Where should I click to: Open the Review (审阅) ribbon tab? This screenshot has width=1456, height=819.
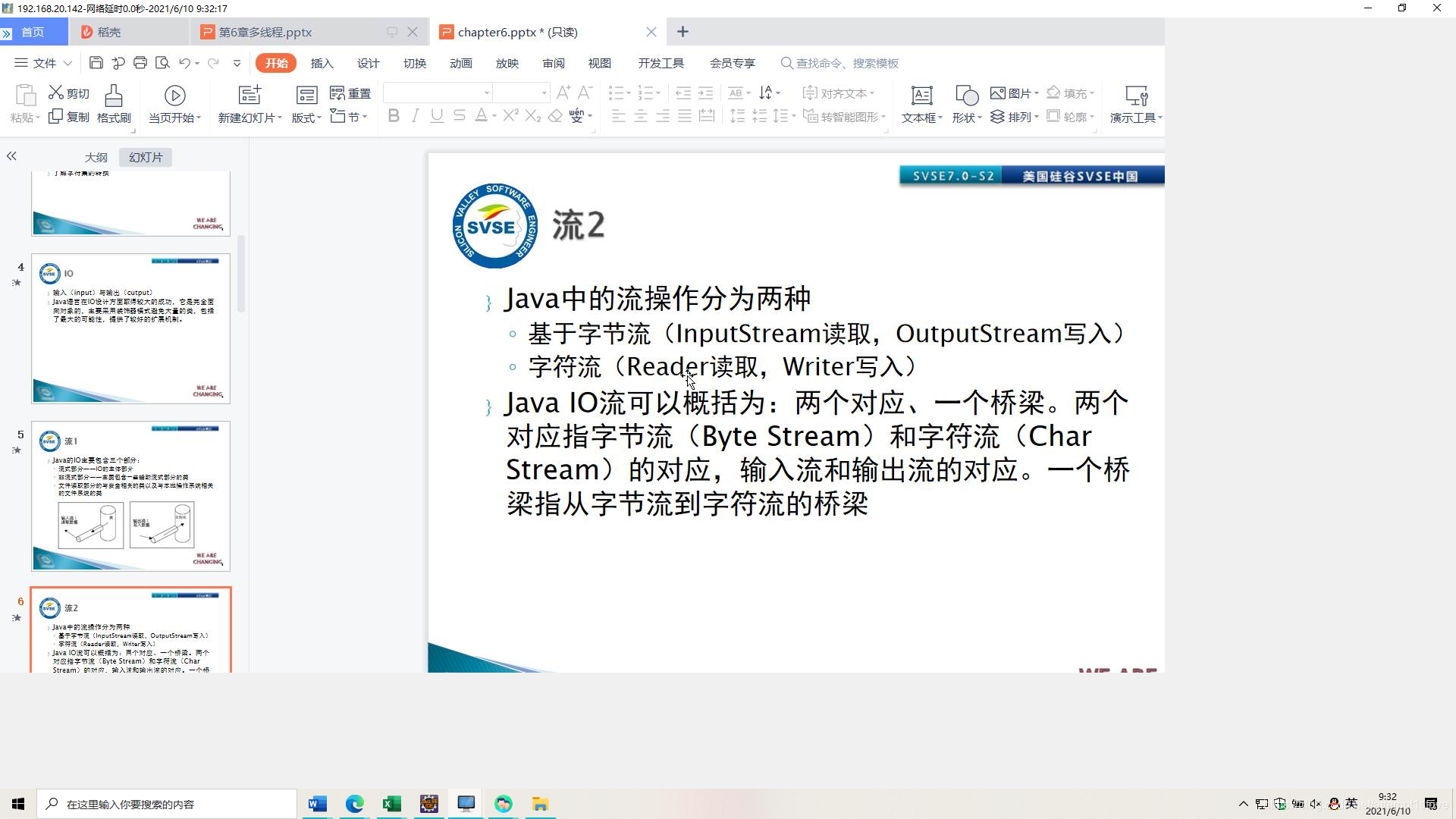tap(554, 63)
